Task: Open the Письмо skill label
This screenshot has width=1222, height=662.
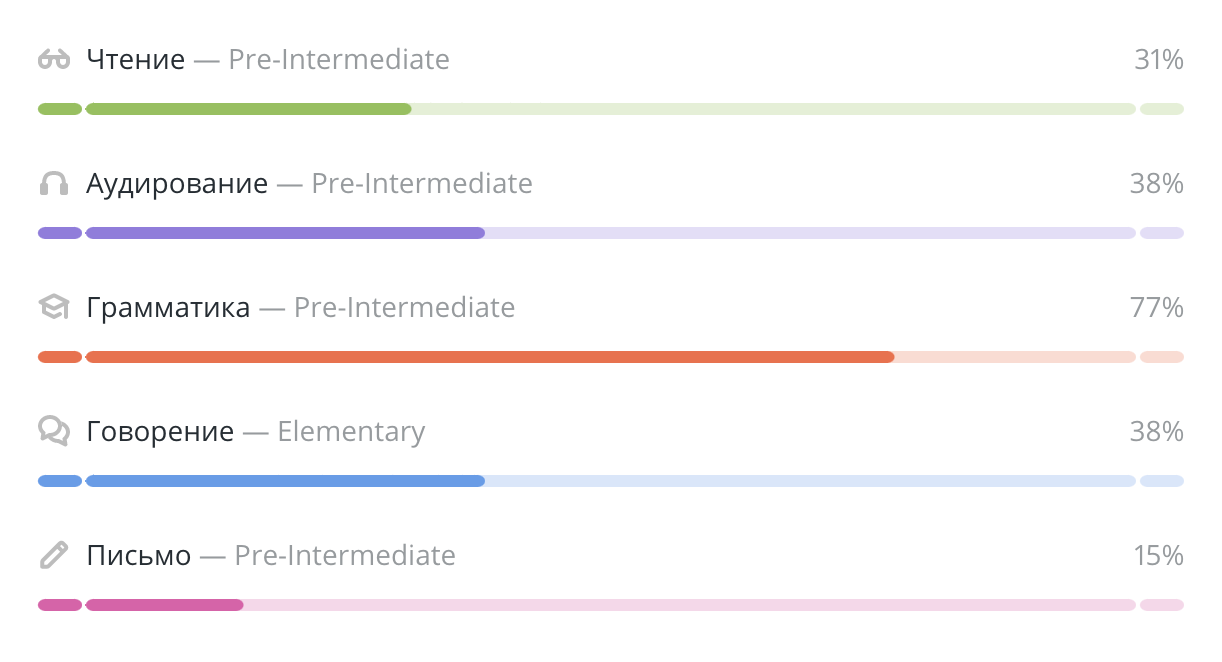Action: click(x=139, y=556)
